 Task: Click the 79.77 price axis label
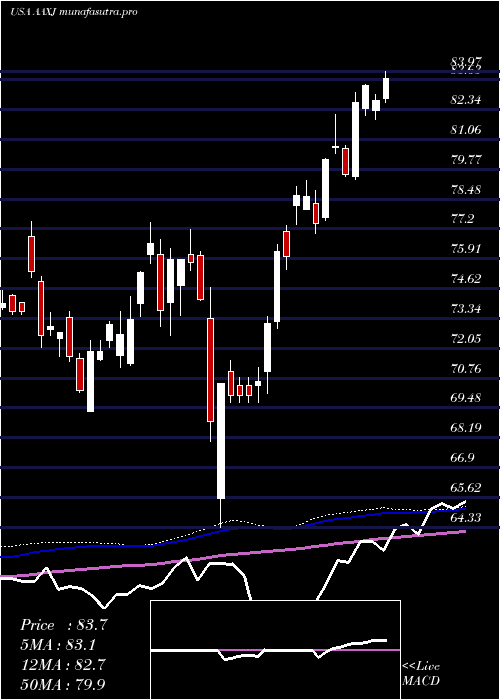[466, 159]
